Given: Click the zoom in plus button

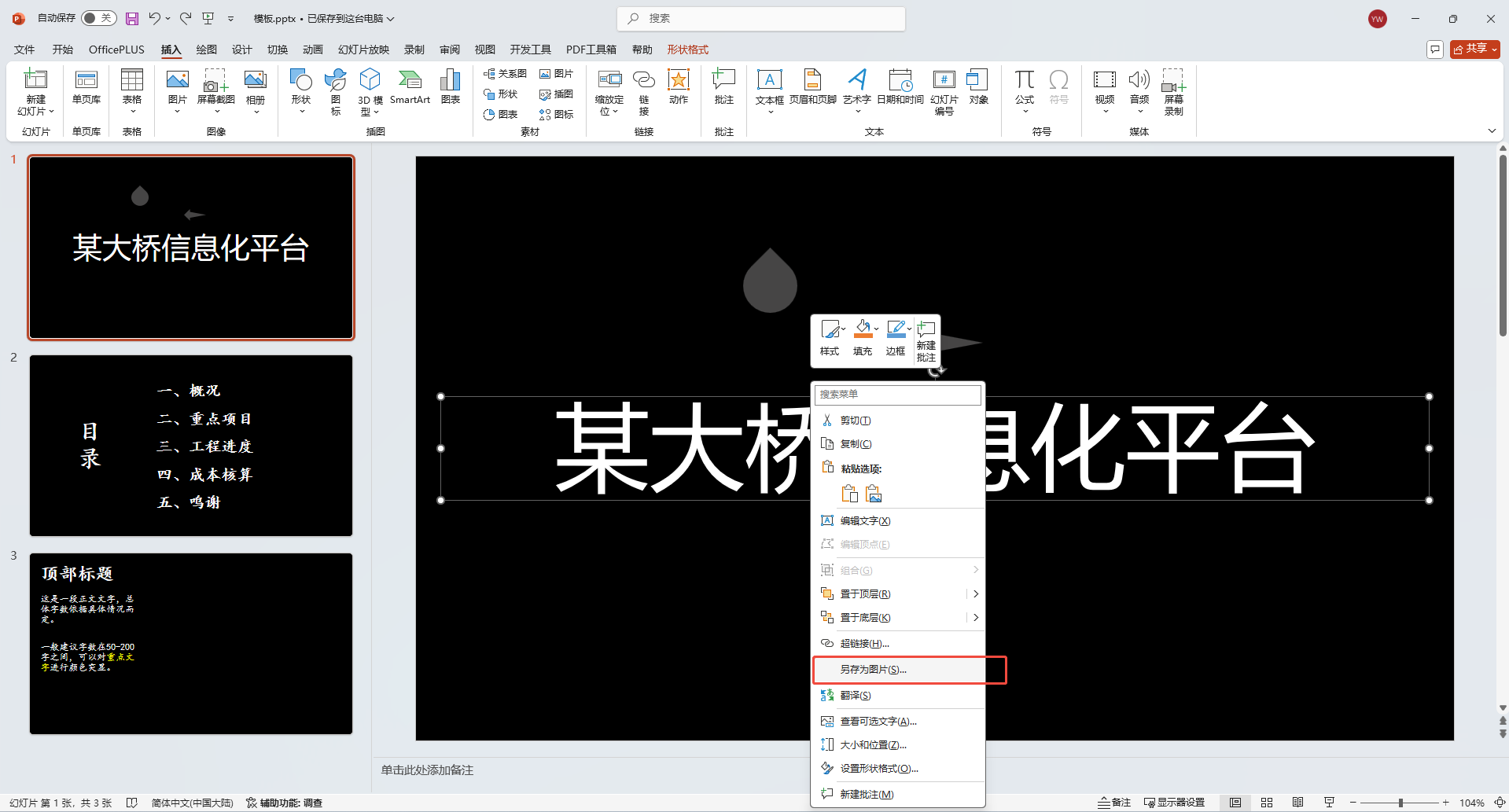Looking at the screenshot, I should [1445, 803].
